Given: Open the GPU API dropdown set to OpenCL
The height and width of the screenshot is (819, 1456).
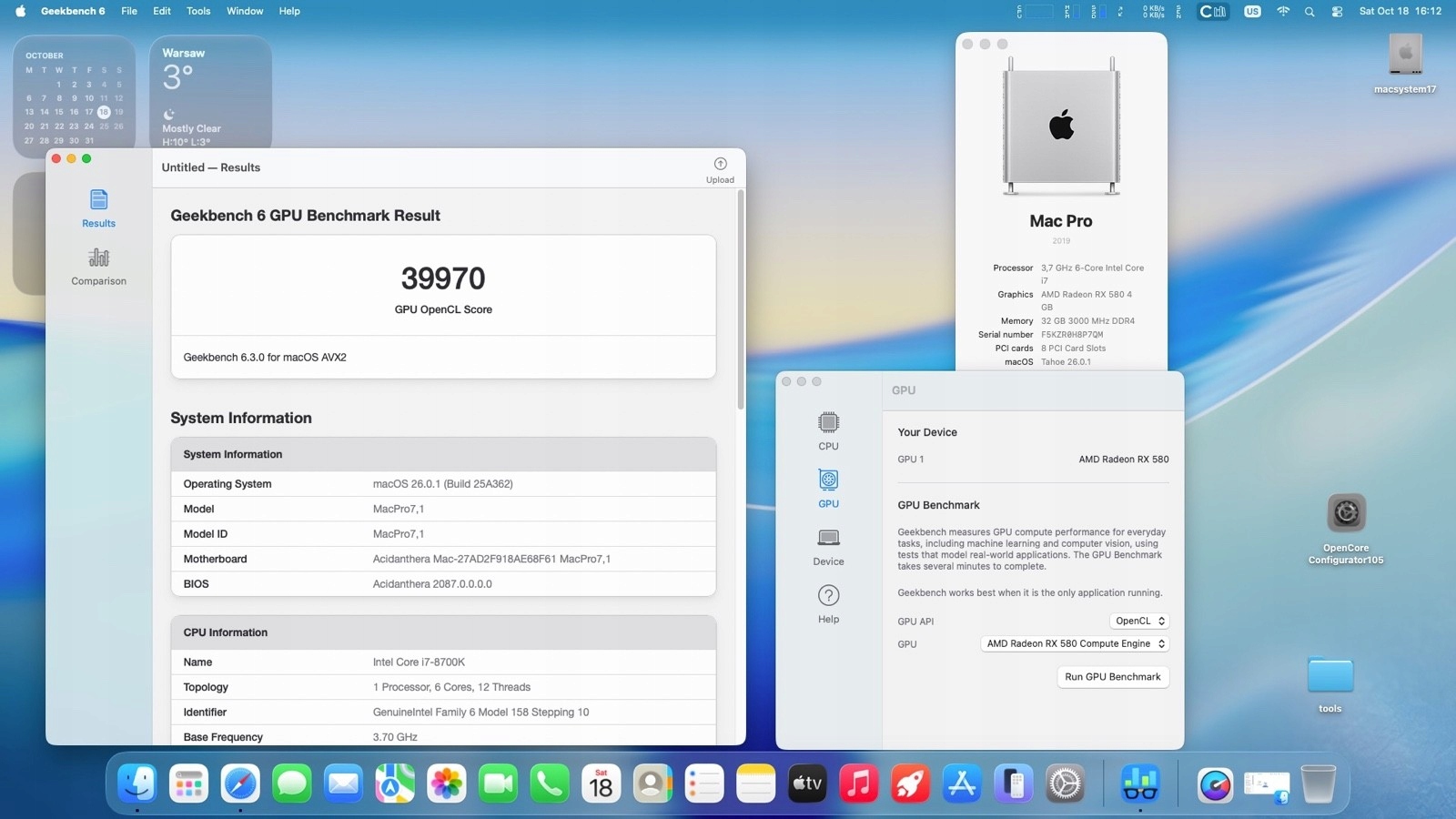Looking at the screenshot, I should 1138,621.
